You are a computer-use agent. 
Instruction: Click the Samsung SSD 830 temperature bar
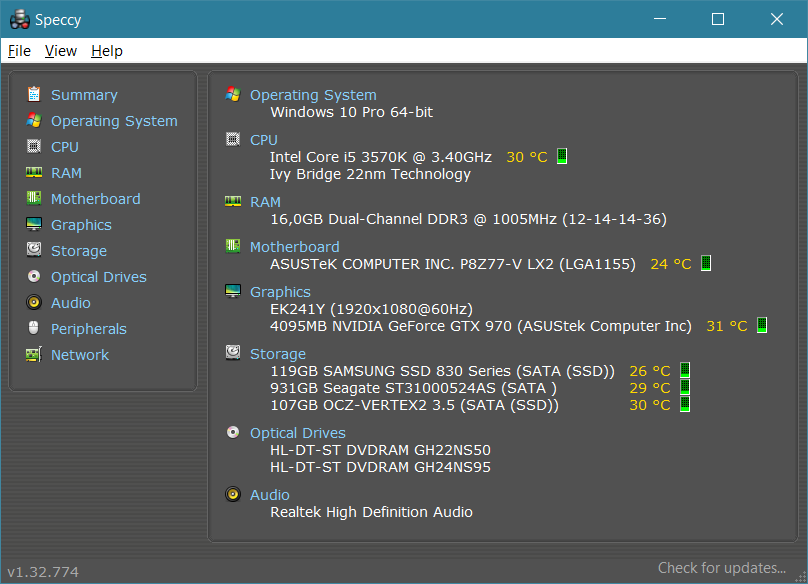click(685, 370)
